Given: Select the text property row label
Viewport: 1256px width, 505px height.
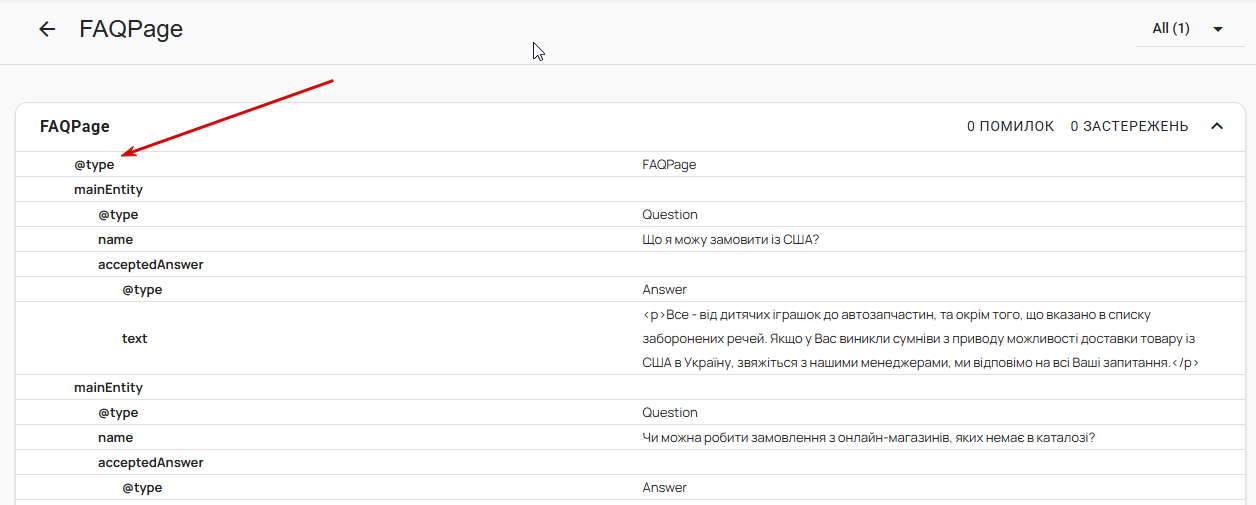Looking at the screenshot, I should click(134, 339).
